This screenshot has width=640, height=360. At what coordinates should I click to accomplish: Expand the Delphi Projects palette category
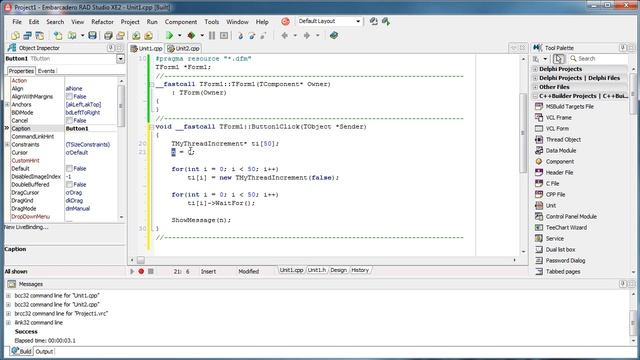point(535,69)
